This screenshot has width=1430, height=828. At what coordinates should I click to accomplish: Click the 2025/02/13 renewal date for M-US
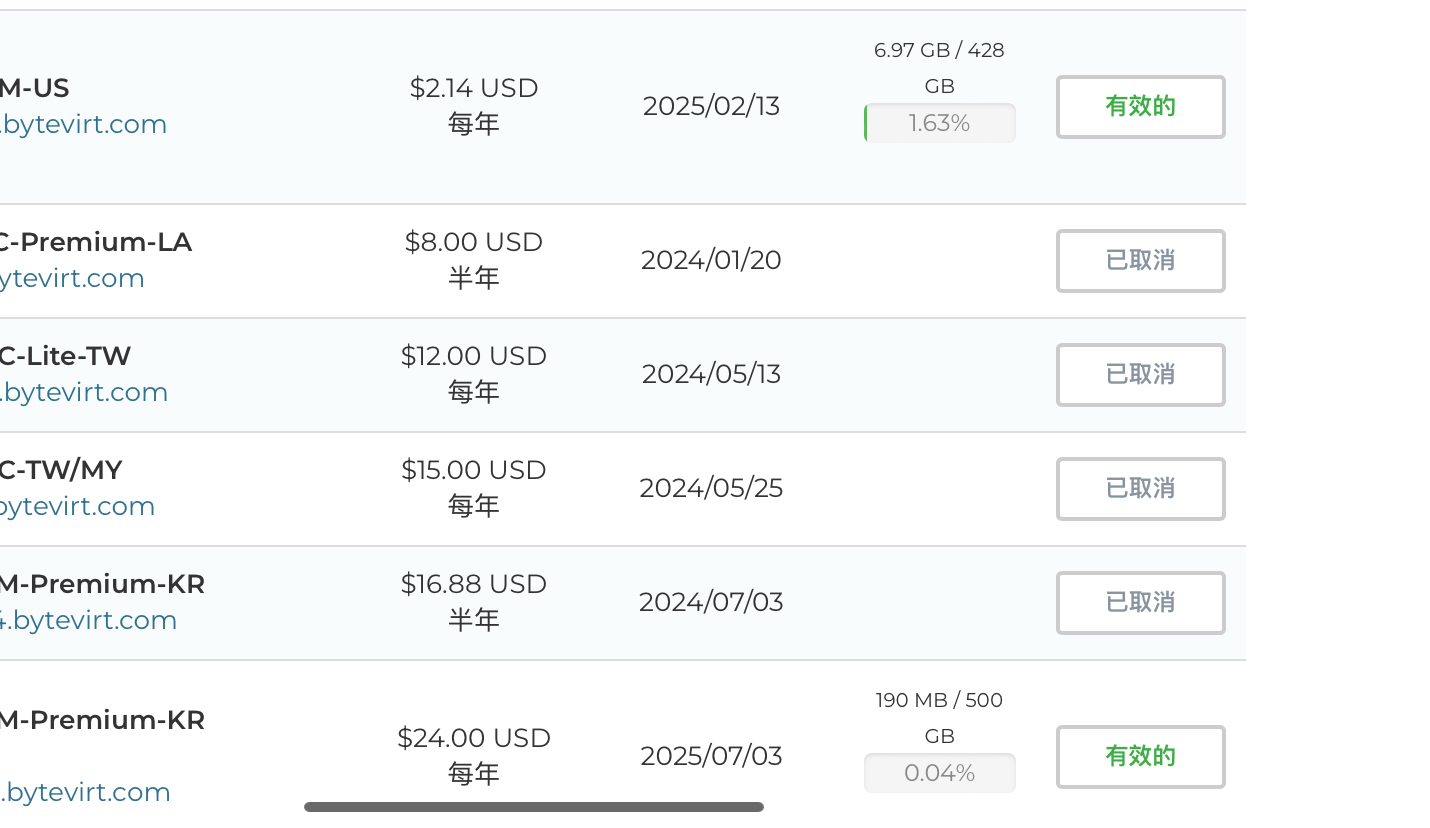[x=711, y=106]
